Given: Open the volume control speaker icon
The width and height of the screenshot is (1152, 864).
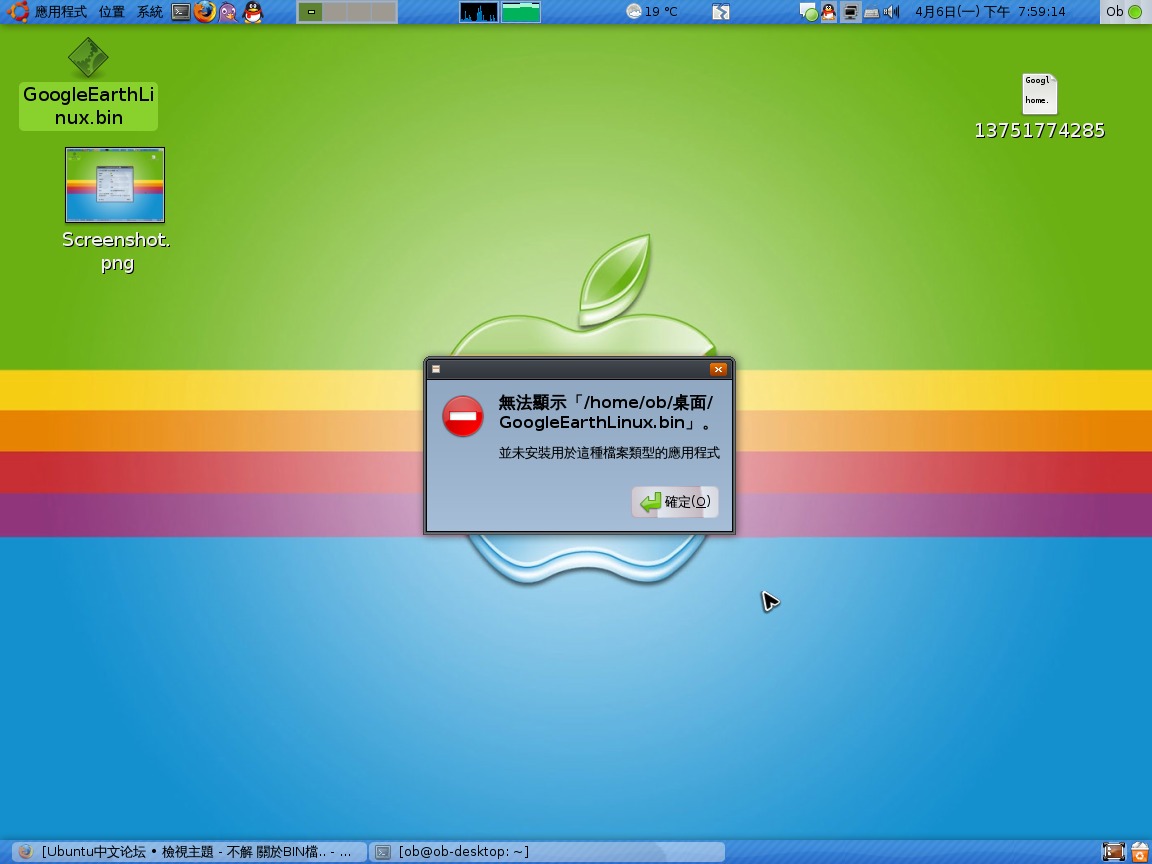Looking at the screenshot, I should click(891, 12).
